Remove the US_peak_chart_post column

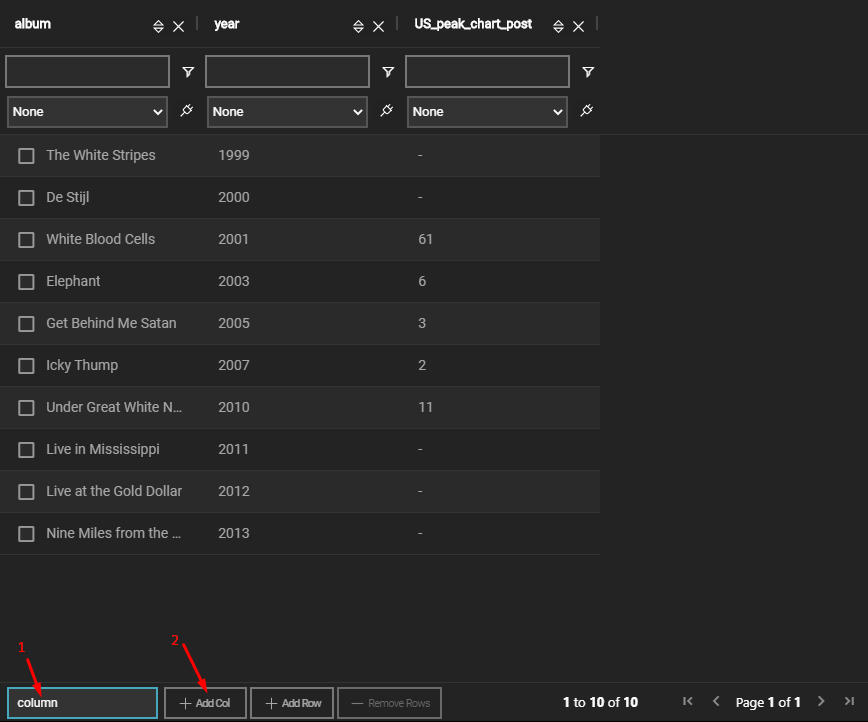coord(578,26)
